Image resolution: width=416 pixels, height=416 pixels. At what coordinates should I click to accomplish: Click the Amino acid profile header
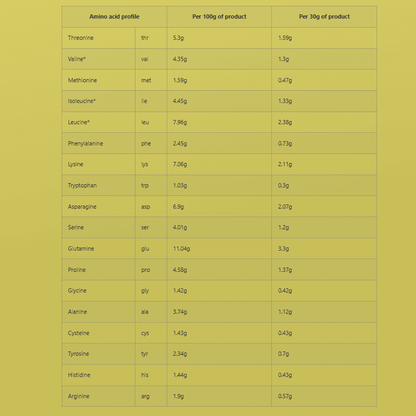pos(114,17)
